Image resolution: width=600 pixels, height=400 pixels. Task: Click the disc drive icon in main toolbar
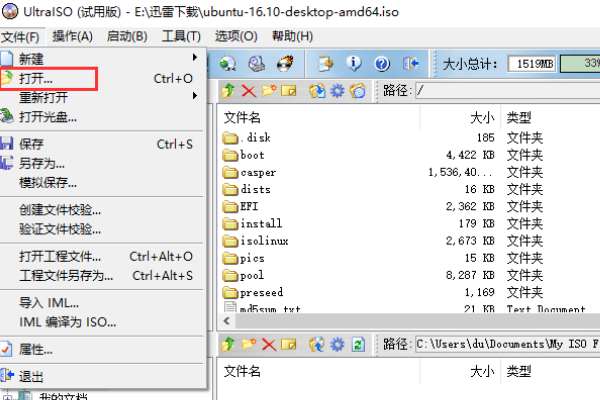point(256,64)
